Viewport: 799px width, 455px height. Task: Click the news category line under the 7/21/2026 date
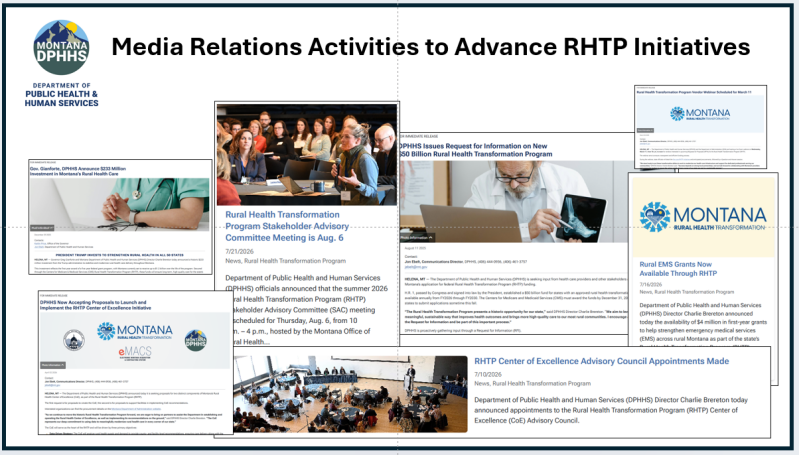pyautogui.click(x=285, y=261)
